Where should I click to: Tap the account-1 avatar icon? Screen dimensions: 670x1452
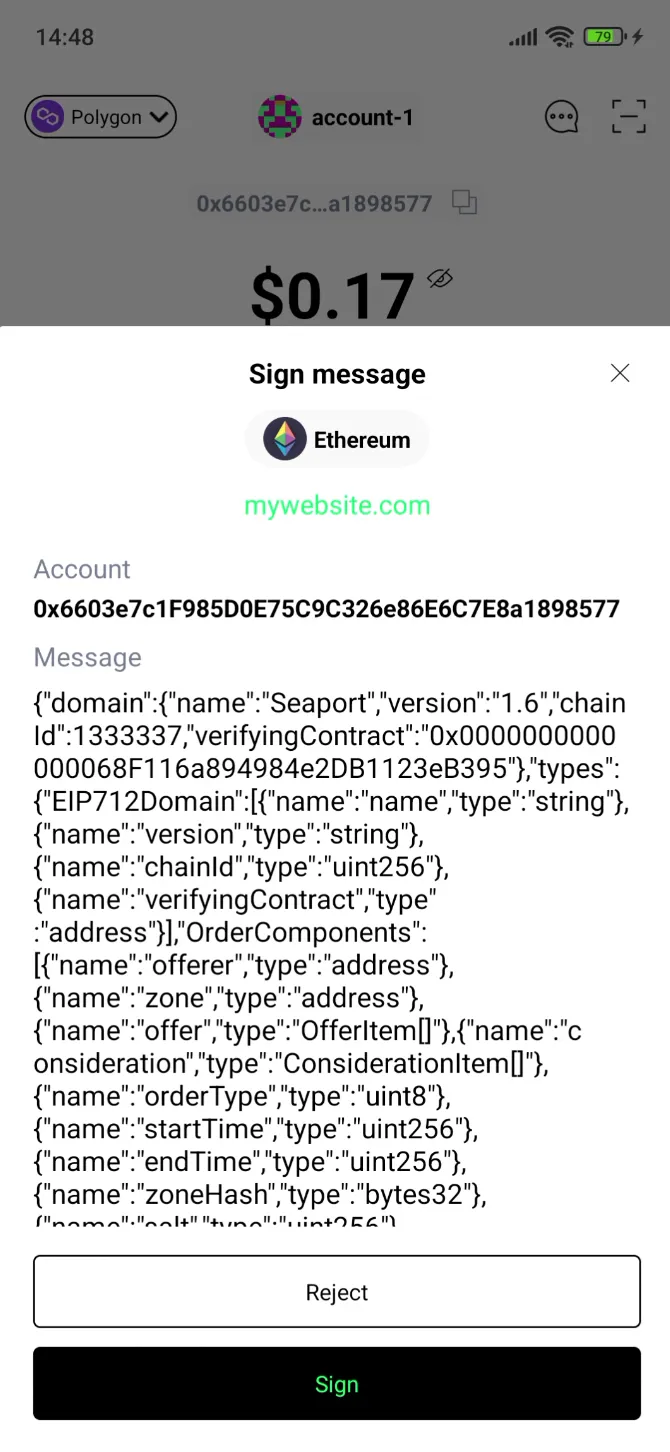tap(280, 117)
